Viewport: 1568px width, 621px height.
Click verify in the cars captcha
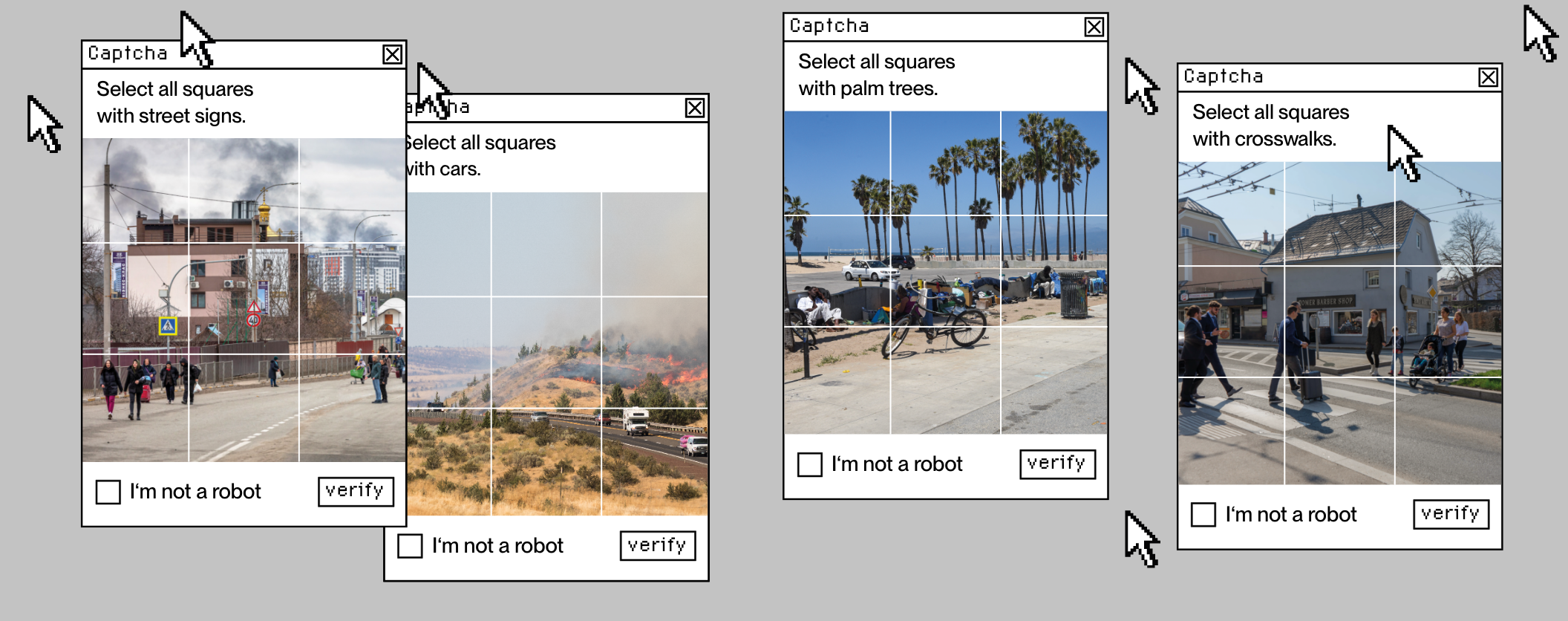pyautogui.click(x=657, y=546)
